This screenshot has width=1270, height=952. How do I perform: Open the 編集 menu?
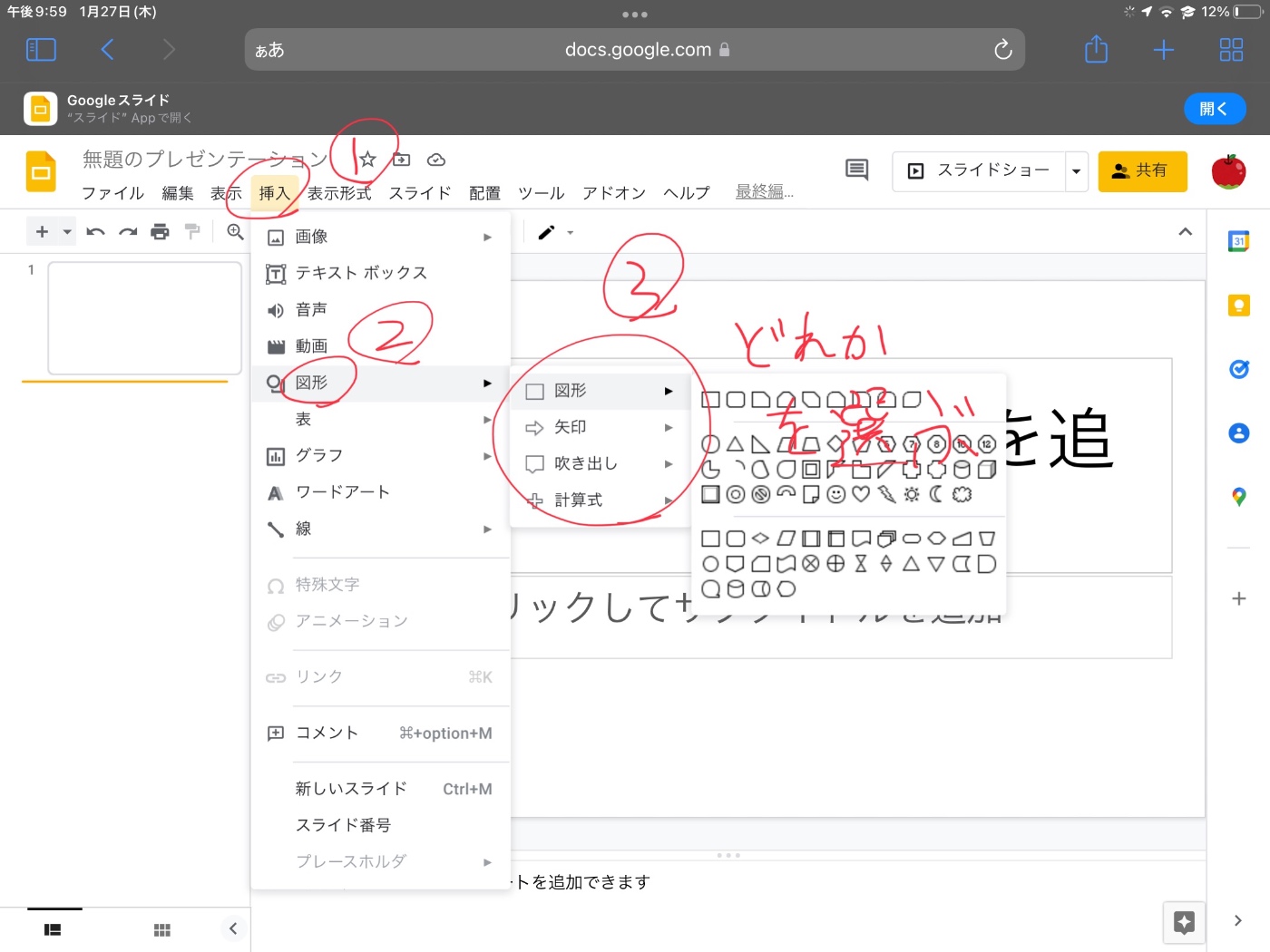(178, 193)
